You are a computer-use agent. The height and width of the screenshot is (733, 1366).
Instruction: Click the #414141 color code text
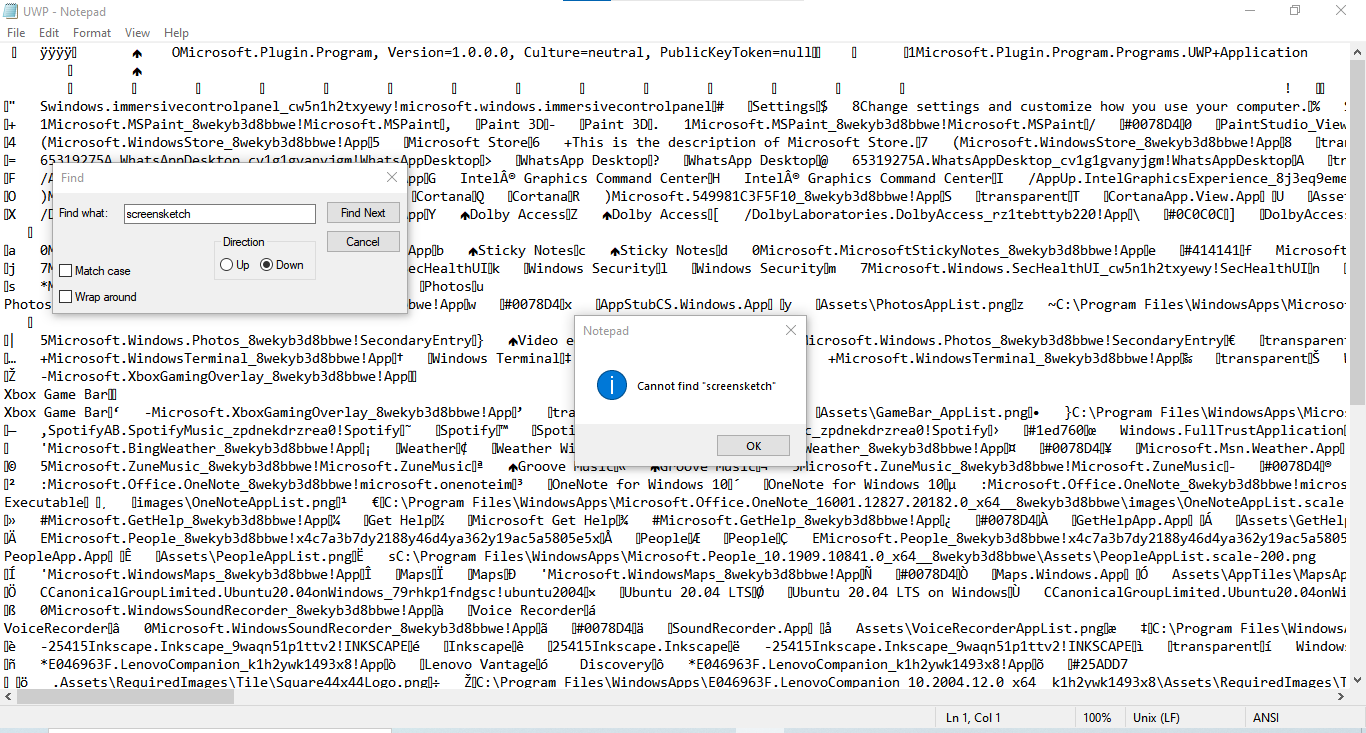coord(1216,251)
